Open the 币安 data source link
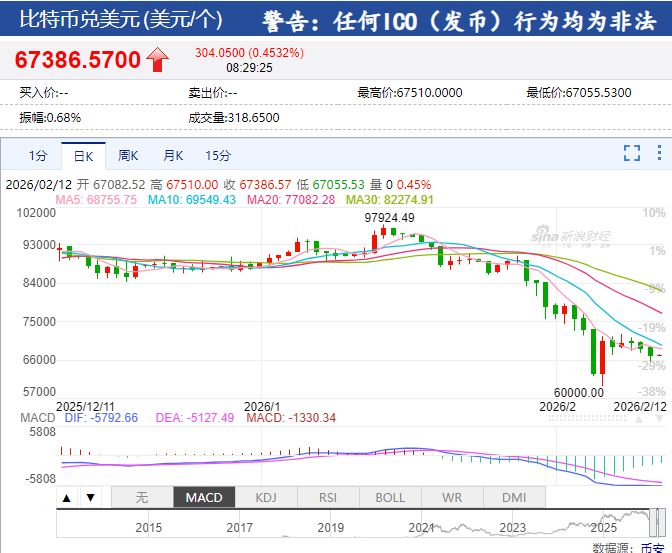The width and height of the screenshot is (672, 553). point(656,547)
